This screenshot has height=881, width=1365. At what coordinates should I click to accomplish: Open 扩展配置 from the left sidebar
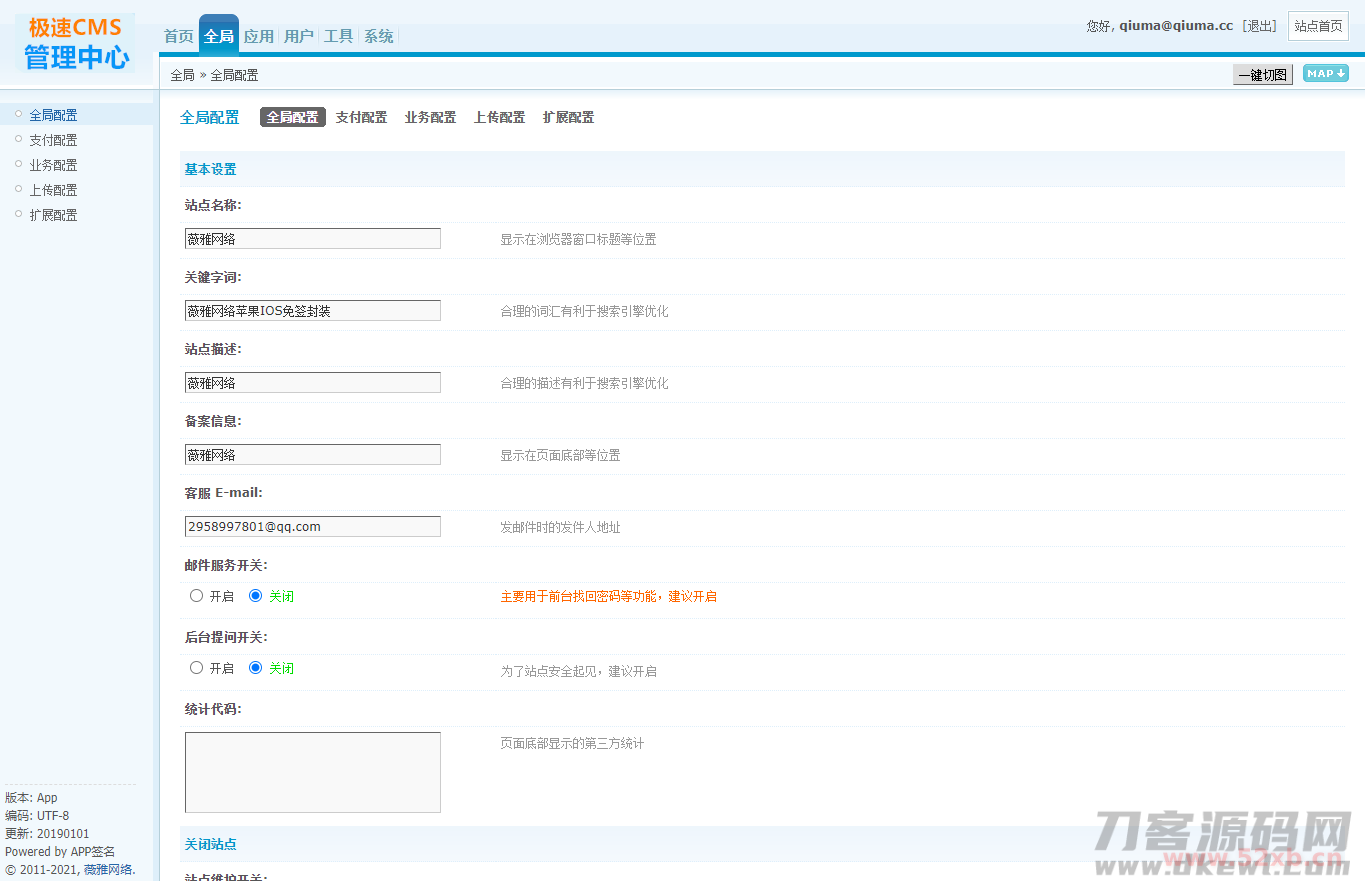[53, 215]
